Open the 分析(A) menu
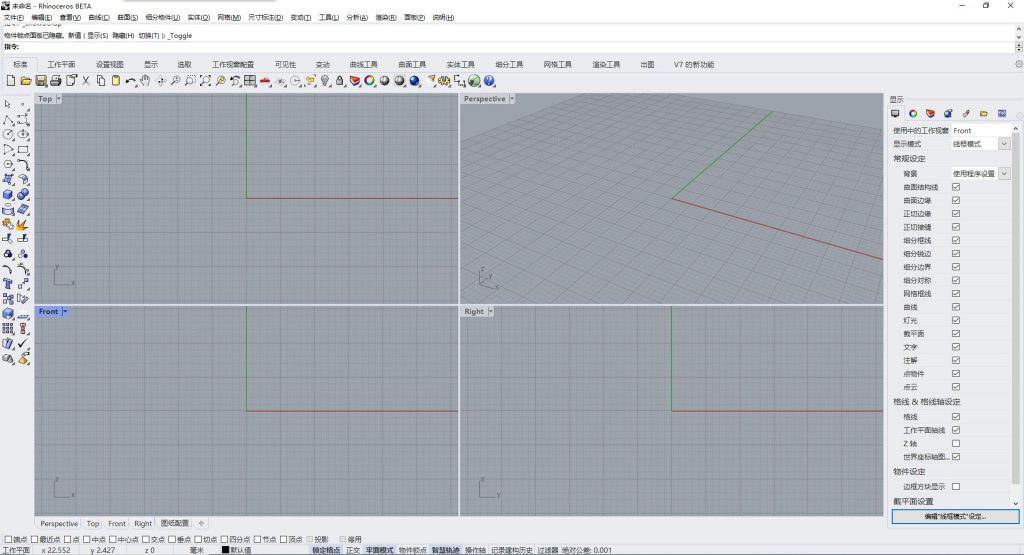The height and width of the screenshot is (555, 1024). (x=357, y=18)
